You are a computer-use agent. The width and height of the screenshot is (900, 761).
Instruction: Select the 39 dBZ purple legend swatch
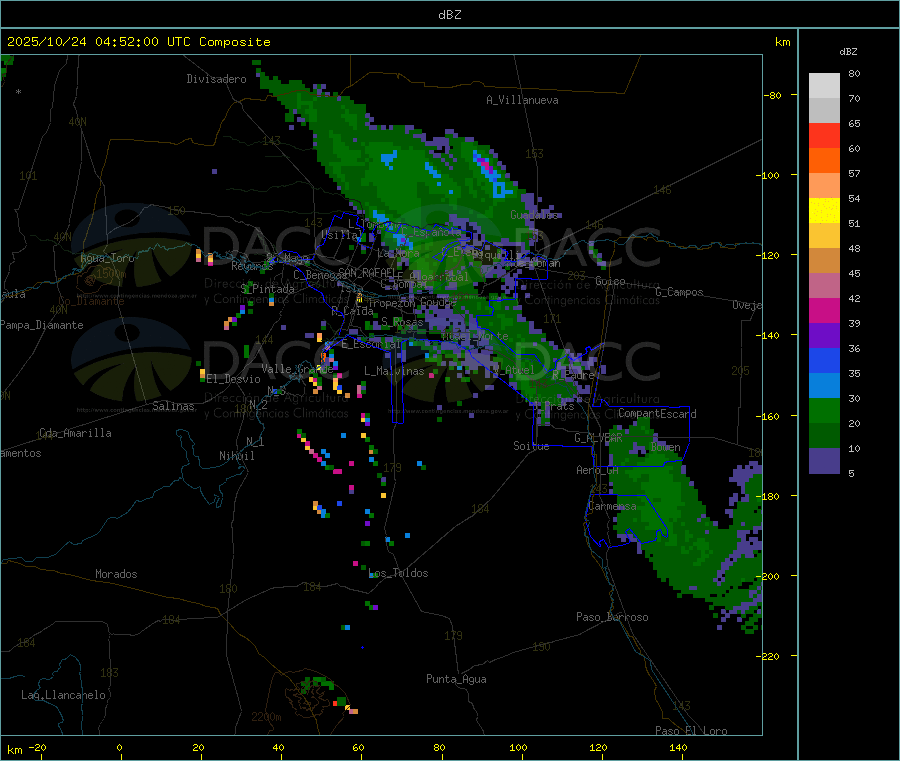click(x=824, y=336)
